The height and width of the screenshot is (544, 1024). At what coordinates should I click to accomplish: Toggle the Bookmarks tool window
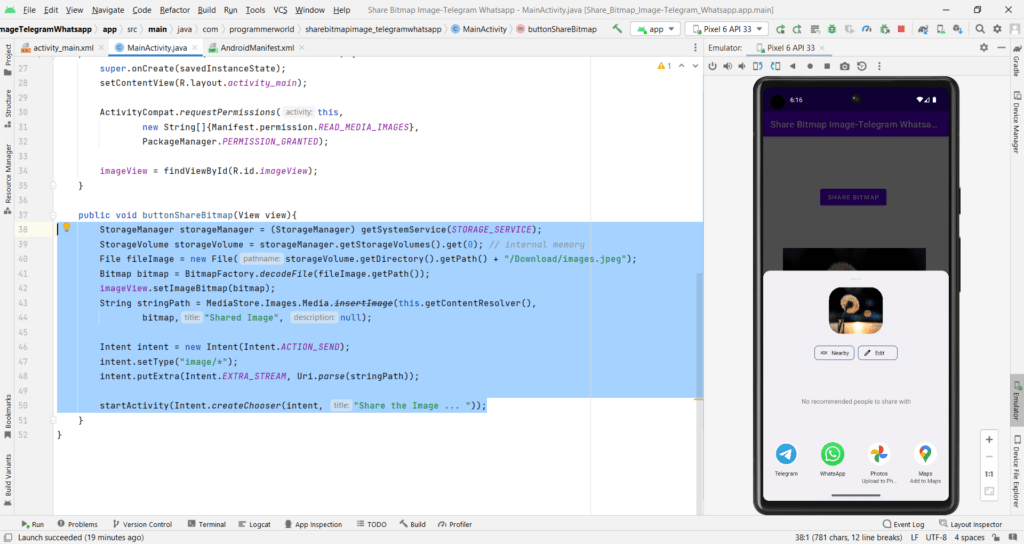click(8, 416)
